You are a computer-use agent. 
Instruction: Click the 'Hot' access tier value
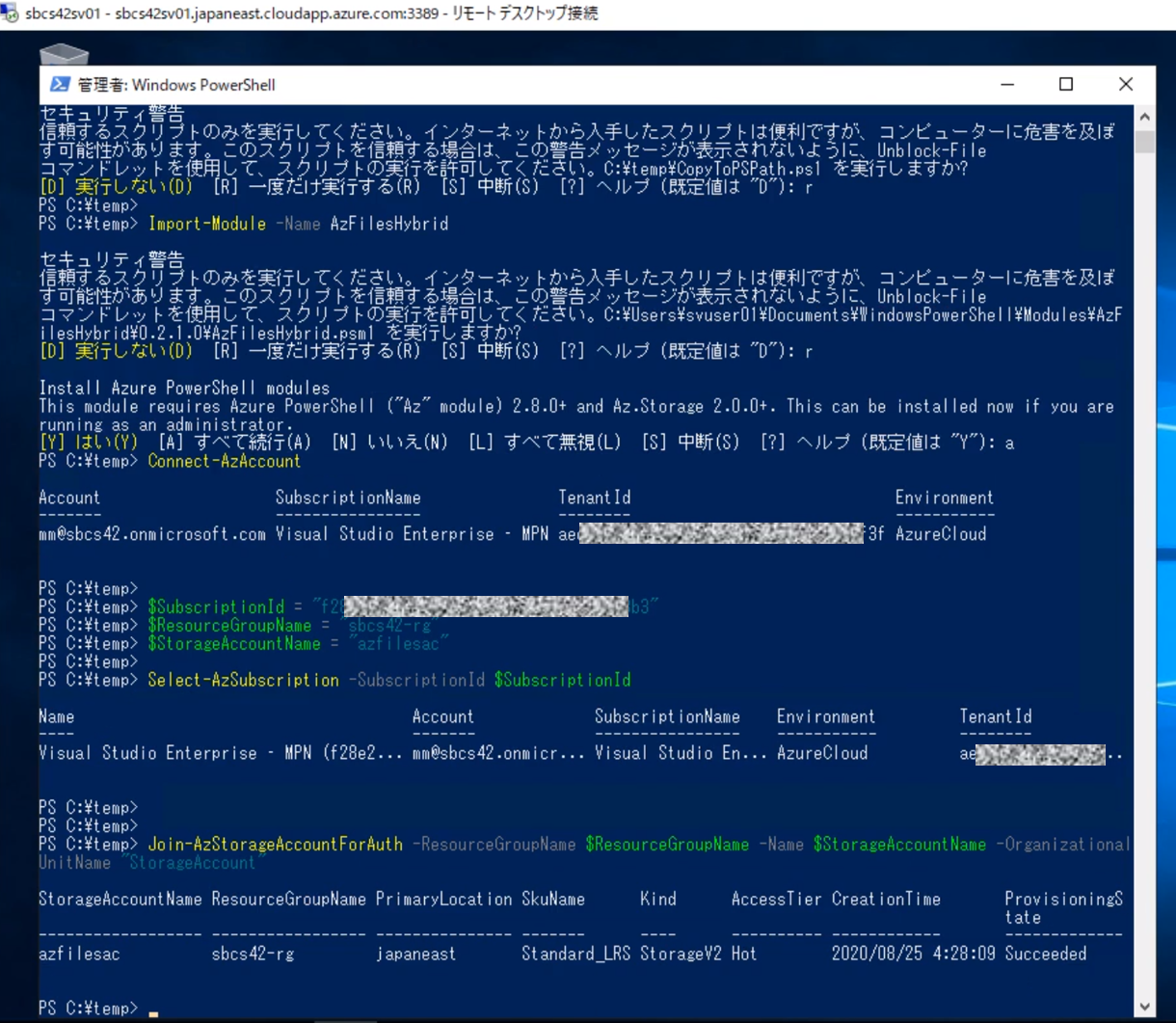tap(744, 954)
